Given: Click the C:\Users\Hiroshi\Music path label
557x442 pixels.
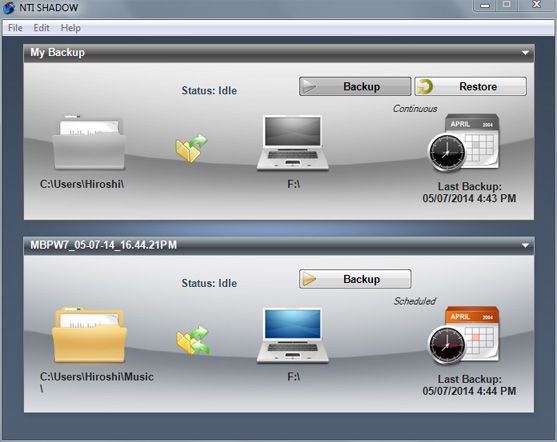Looking at the screenshot, I should pos(97,382).
